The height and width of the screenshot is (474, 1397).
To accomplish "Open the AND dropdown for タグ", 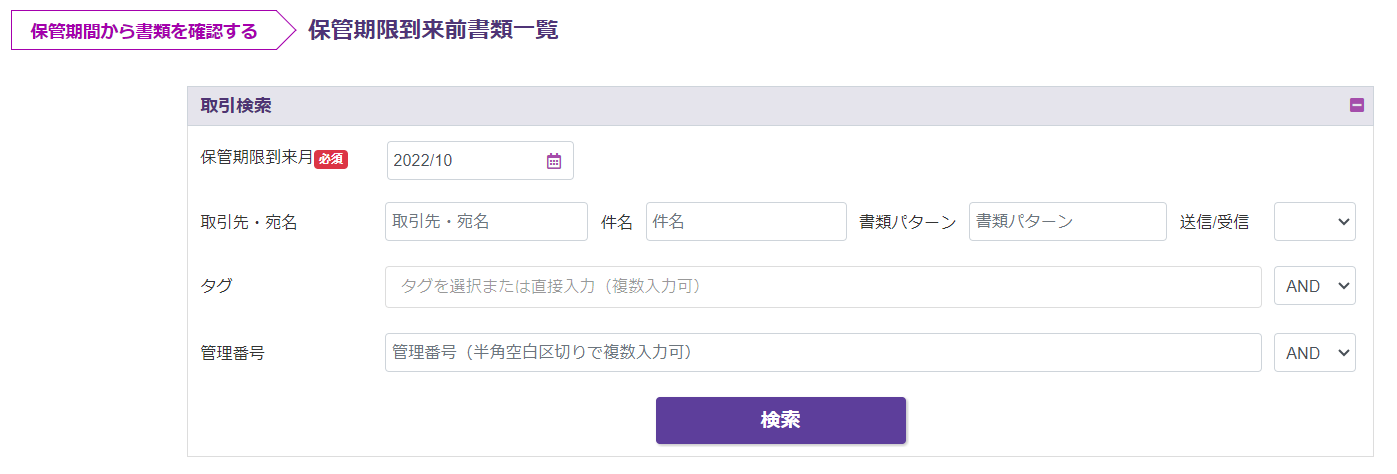I will [1314, 286].
